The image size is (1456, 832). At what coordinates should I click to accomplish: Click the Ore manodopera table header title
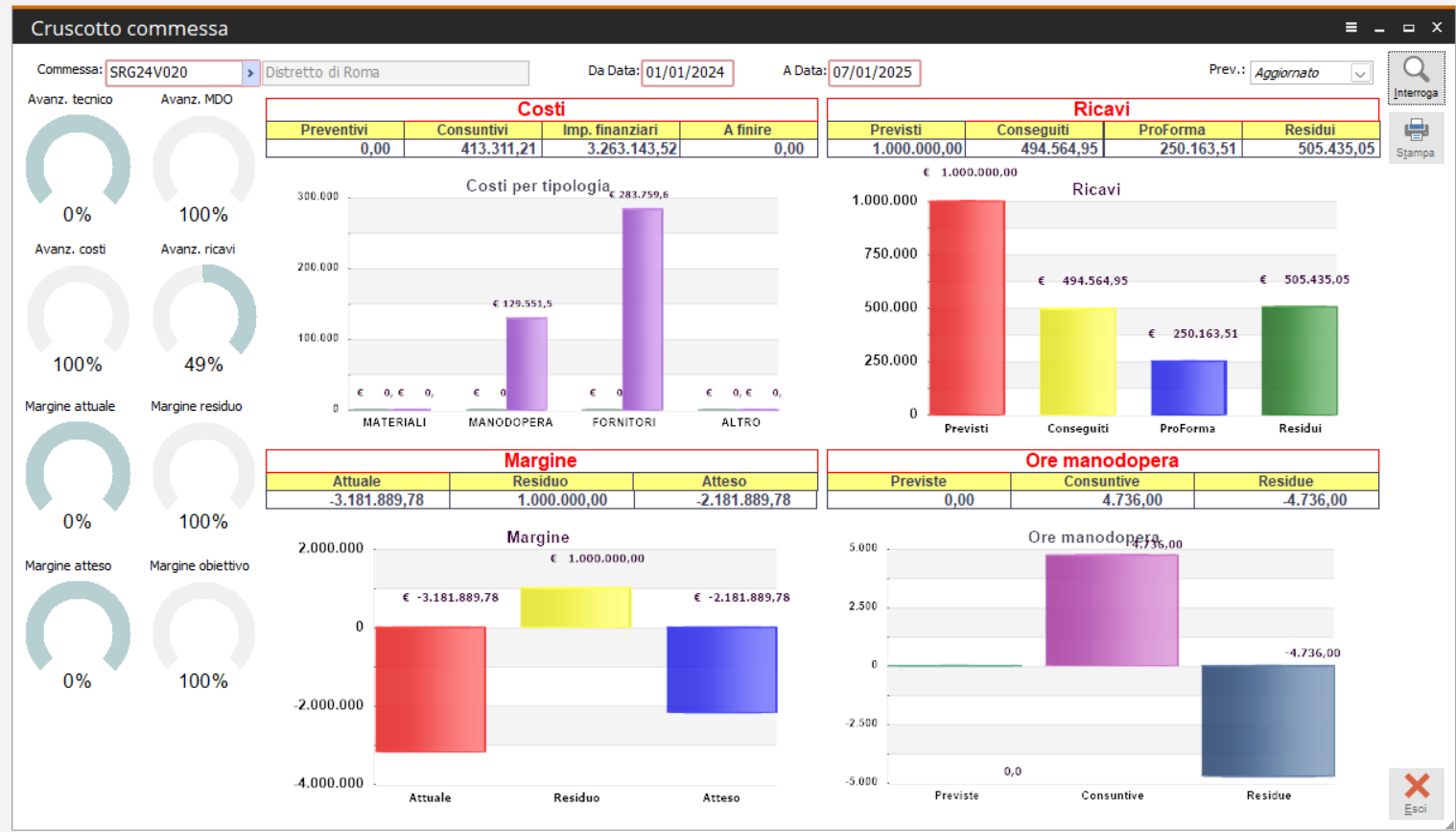click(x=1102, y=461)
